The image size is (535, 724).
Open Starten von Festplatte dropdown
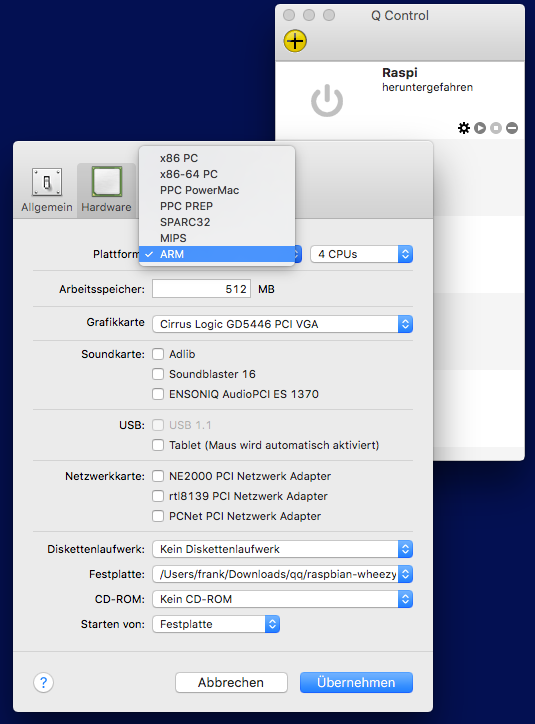tap(216, 624)
